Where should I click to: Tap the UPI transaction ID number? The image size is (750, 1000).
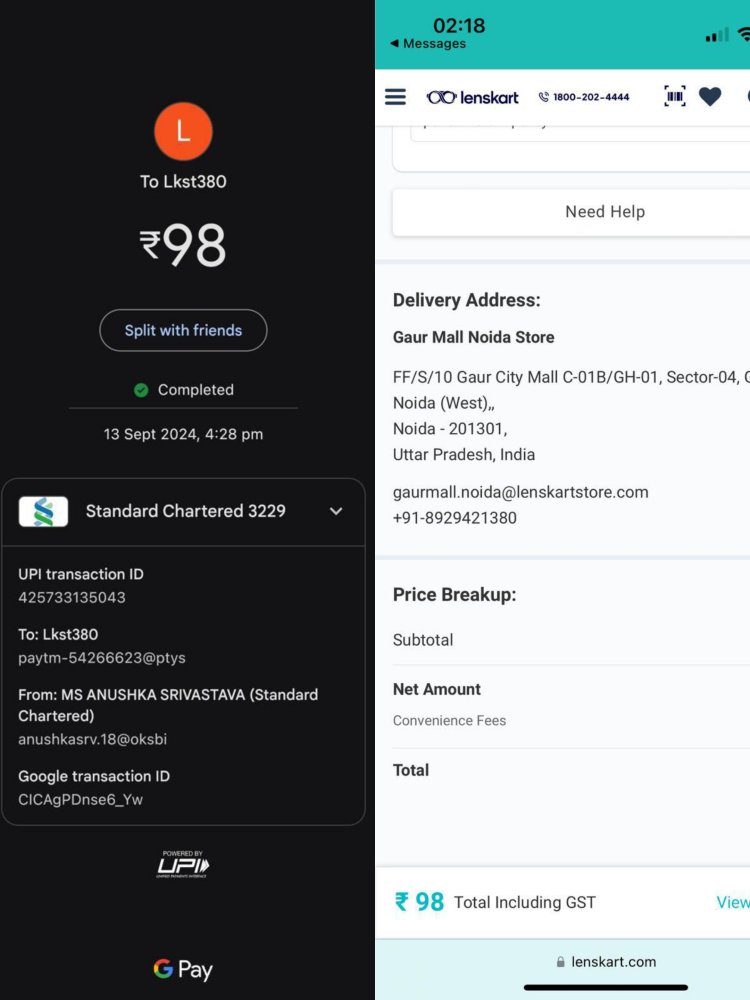(72, 598)
